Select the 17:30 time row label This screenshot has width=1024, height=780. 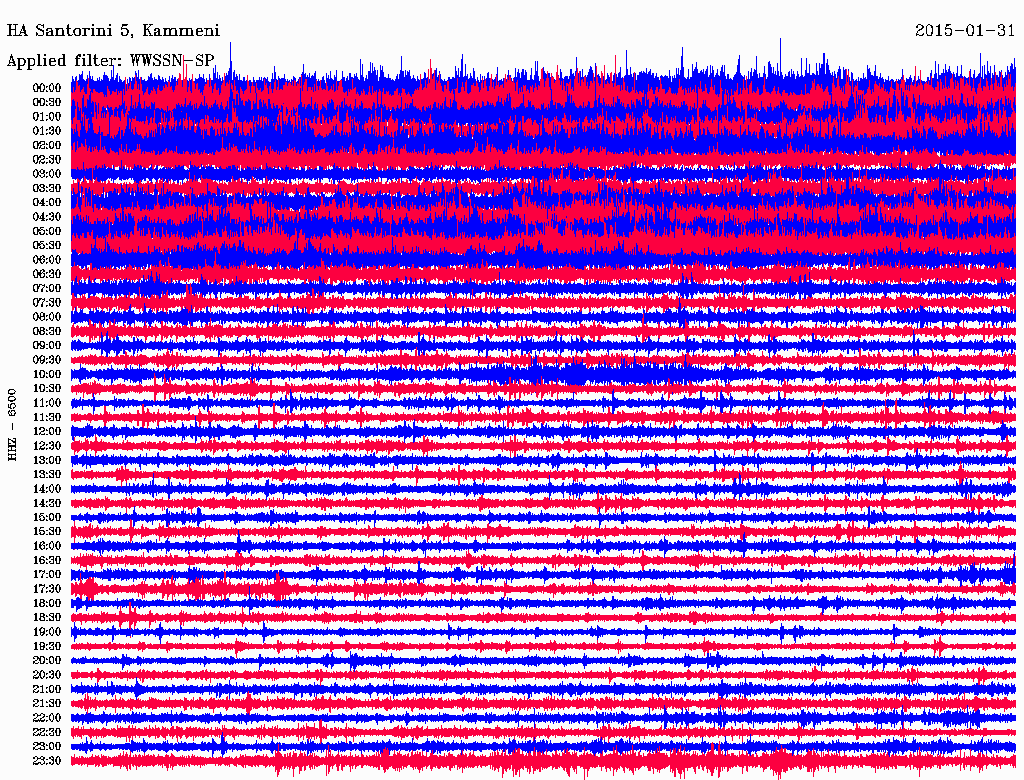(47, 589)
